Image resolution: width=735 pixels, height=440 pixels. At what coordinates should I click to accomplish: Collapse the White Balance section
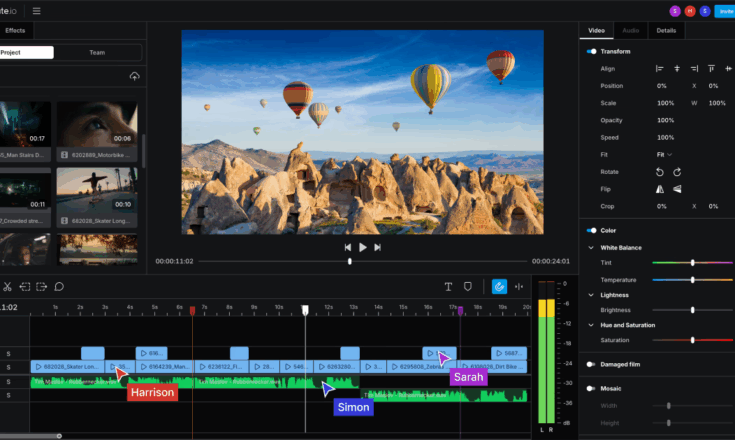pos(592,247)
